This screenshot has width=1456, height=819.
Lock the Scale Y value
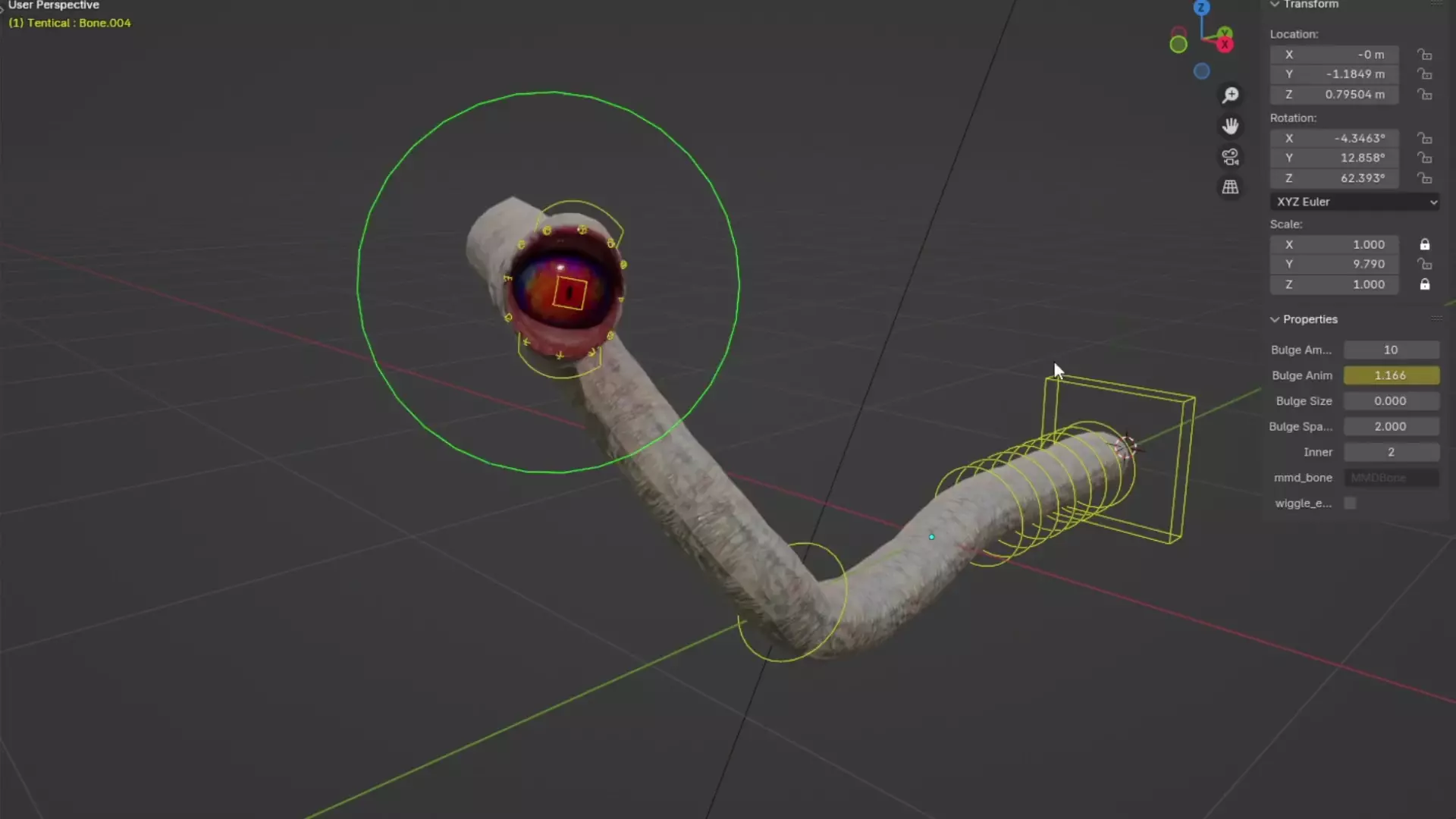[1425, 264]
